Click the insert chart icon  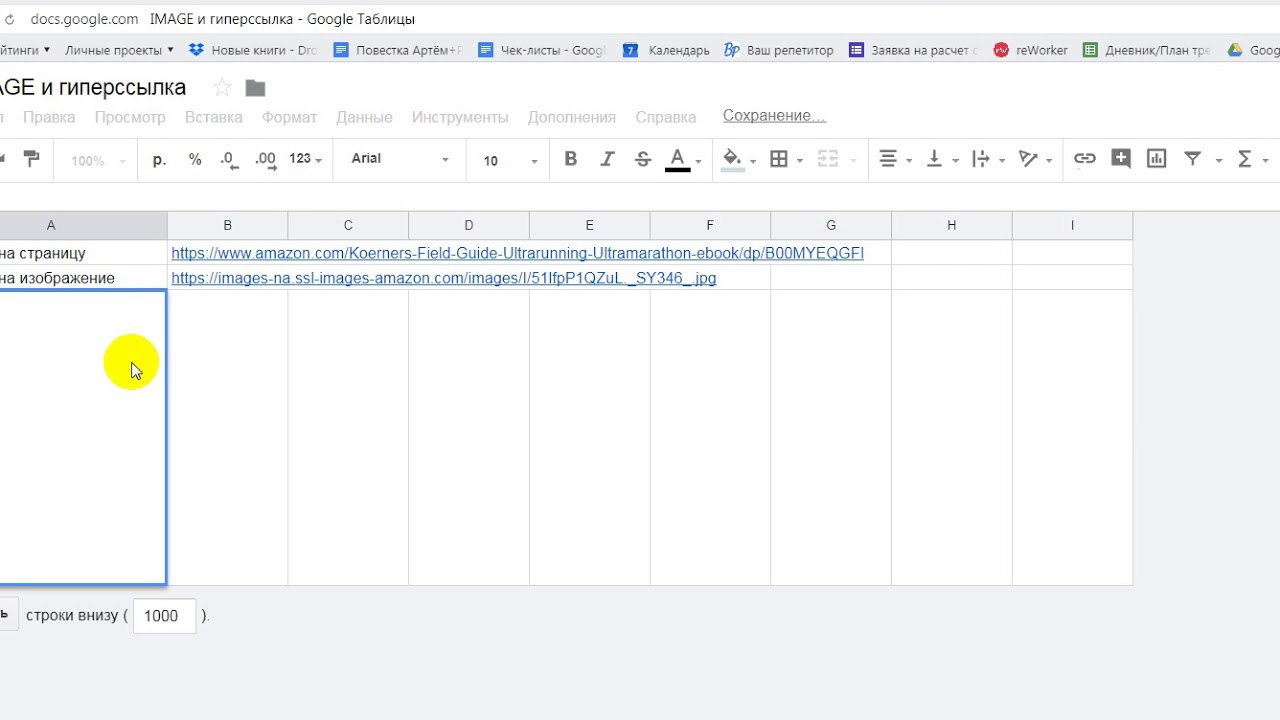[x=1156, y=159]
